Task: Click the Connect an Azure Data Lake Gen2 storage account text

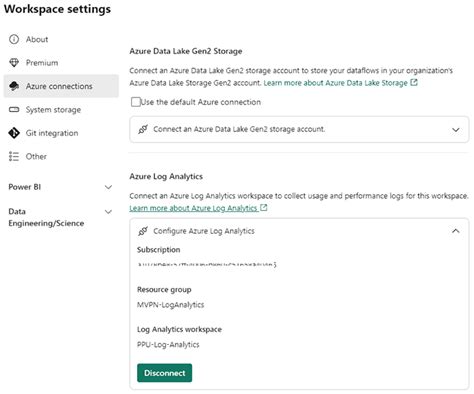Action: 239,129
